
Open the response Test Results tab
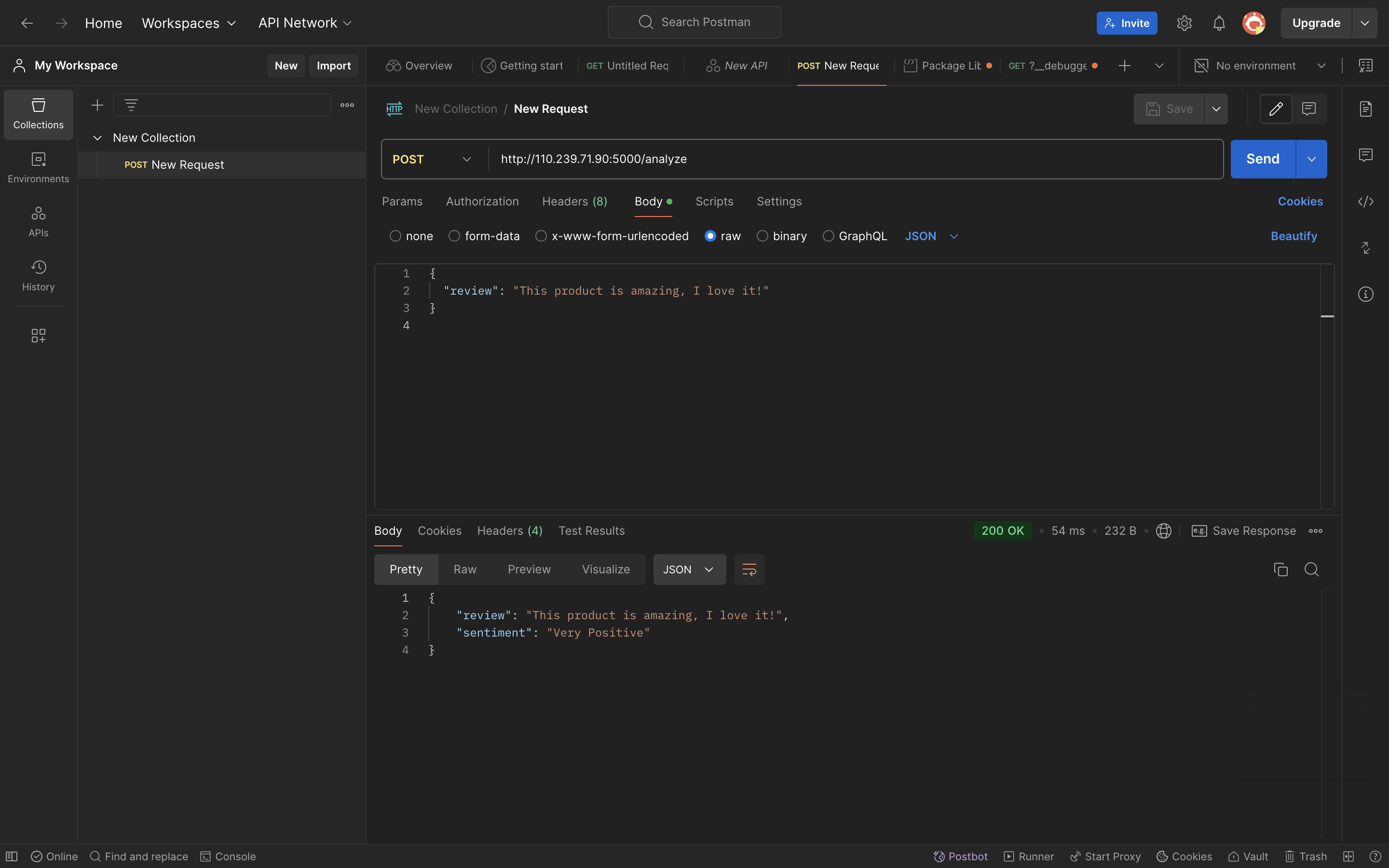pyautogui.click(x=591, y=530)
